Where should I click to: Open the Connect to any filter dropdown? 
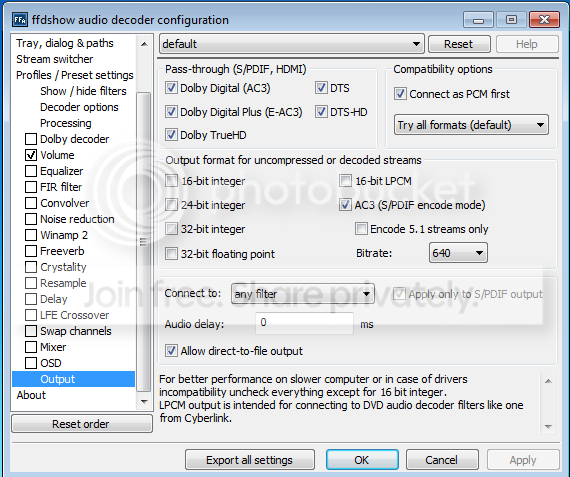pos(302,294)
